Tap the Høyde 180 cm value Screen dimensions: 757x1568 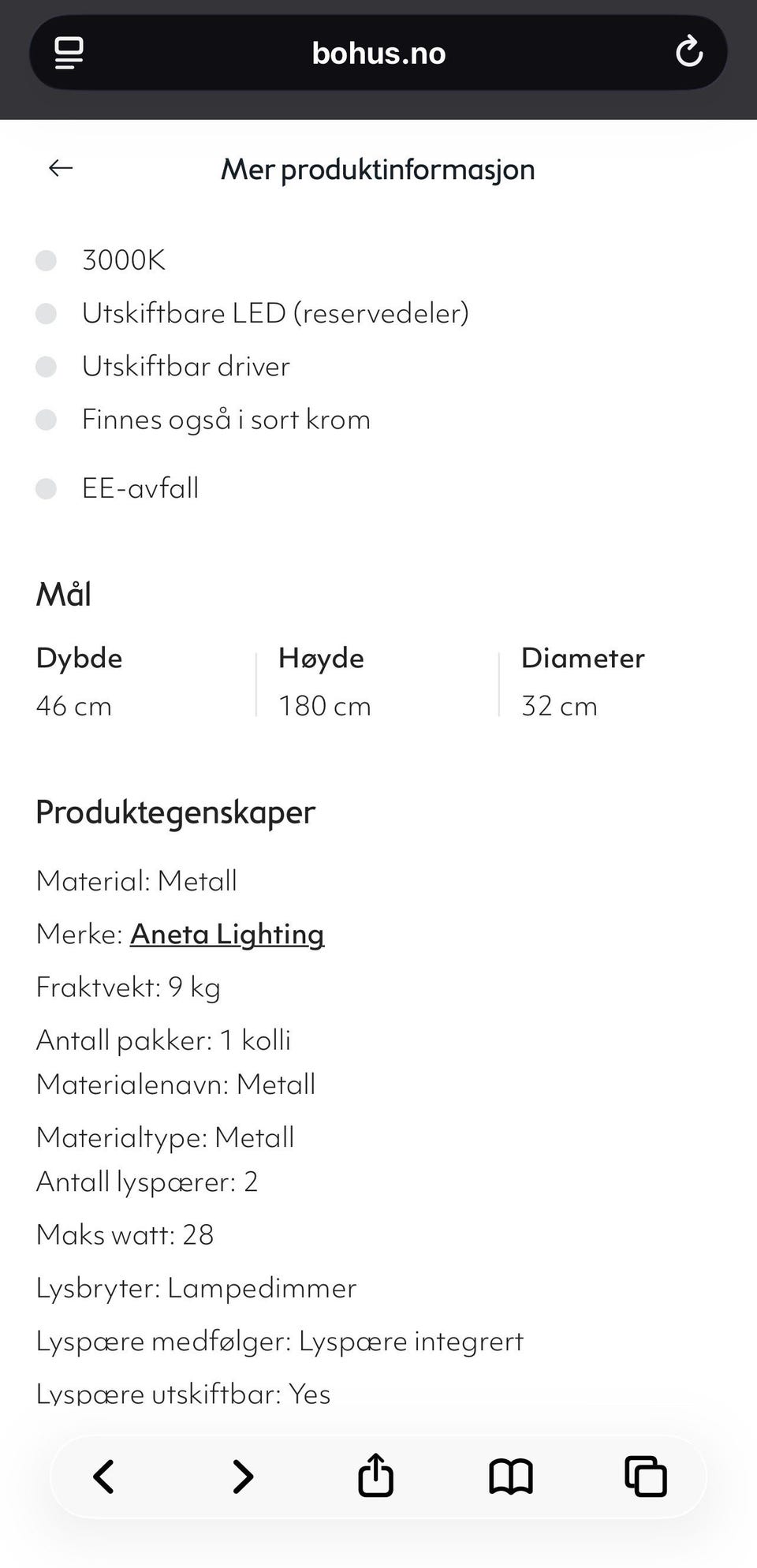click(324, 706)
